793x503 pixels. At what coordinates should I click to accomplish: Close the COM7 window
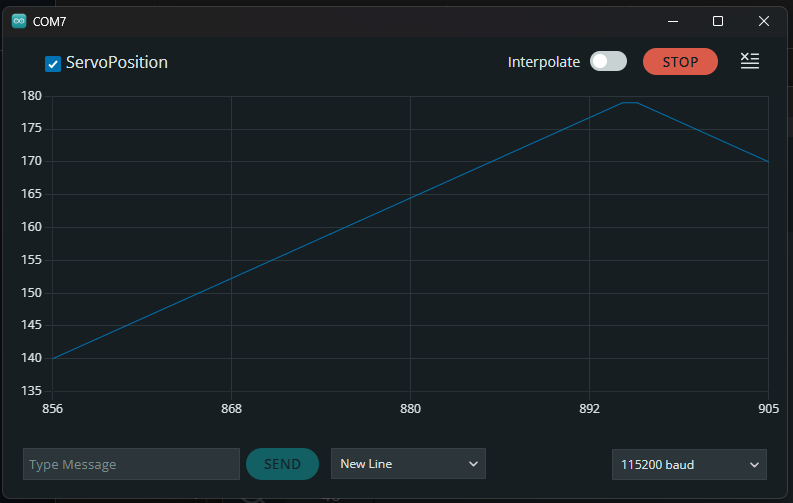pyautogui.click(x=764, y=21)
